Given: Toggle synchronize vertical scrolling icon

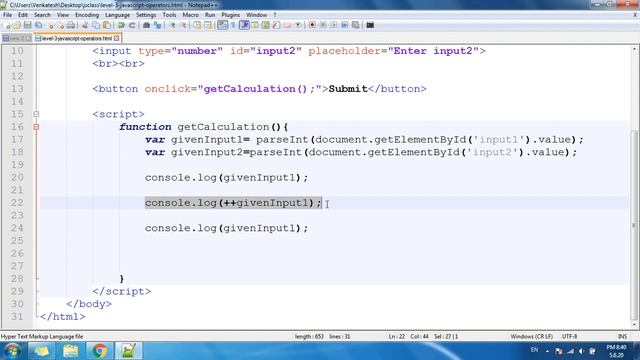Looking at the screenshot, I should point(197,25).
